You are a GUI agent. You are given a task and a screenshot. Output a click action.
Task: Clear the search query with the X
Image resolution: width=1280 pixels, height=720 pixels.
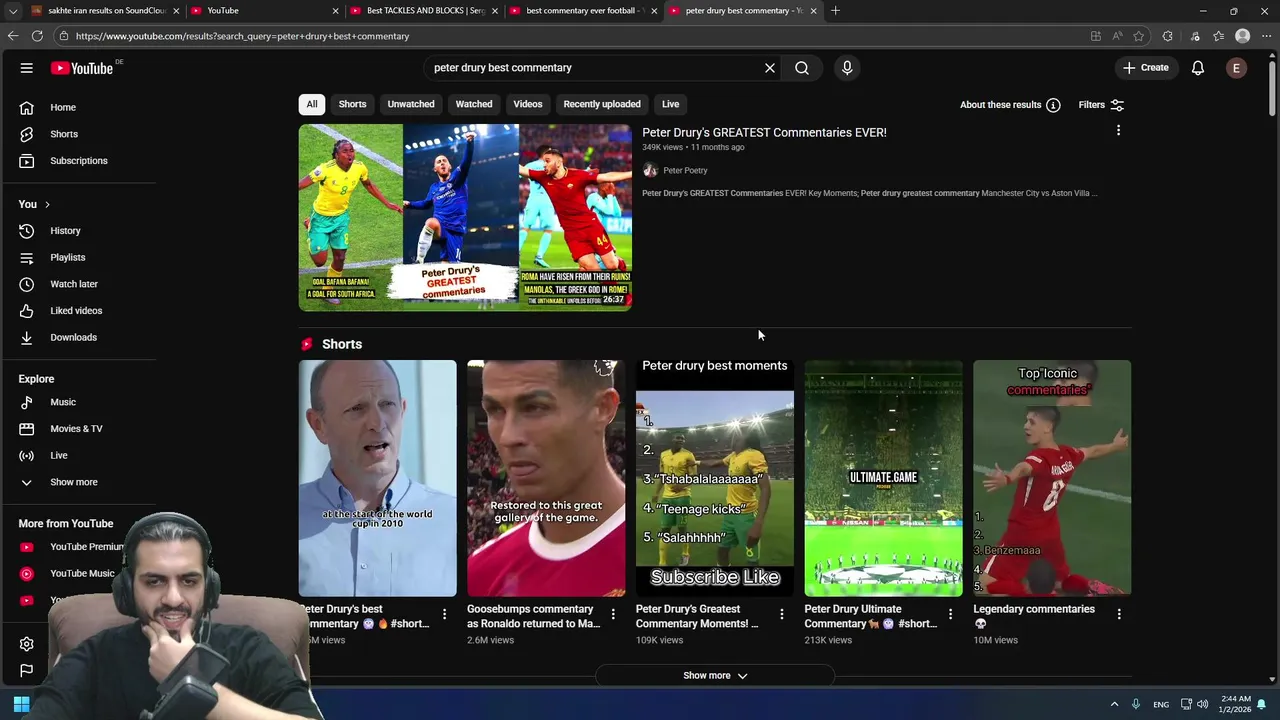[770, 68]
